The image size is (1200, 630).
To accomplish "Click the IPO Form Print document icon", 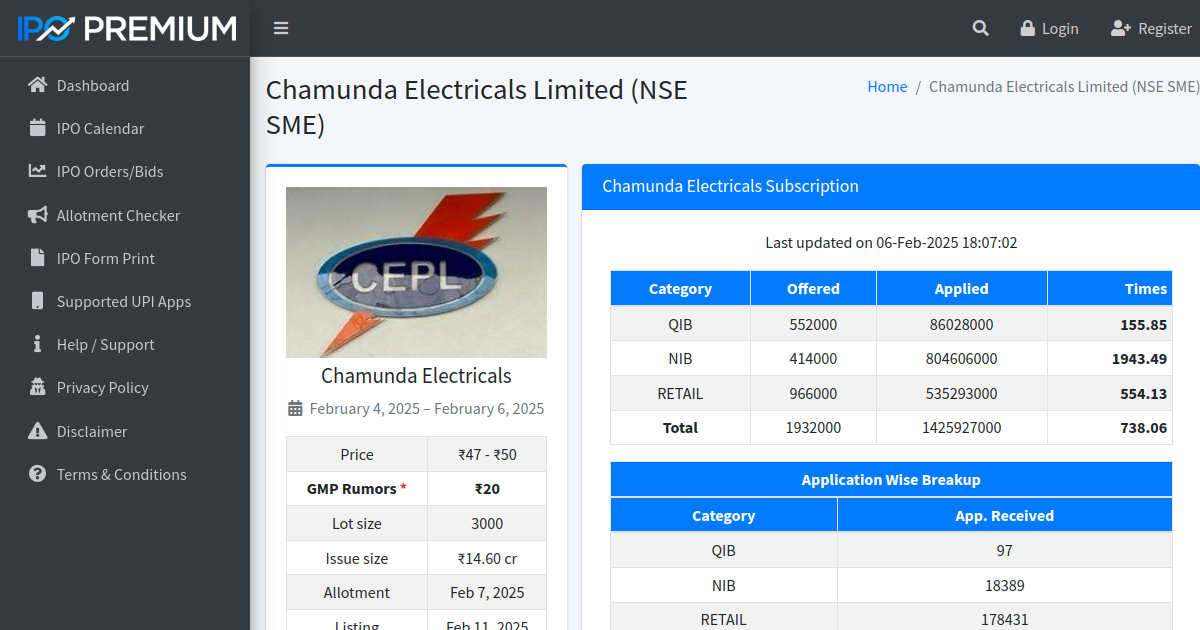I will [x=34, y=258].
